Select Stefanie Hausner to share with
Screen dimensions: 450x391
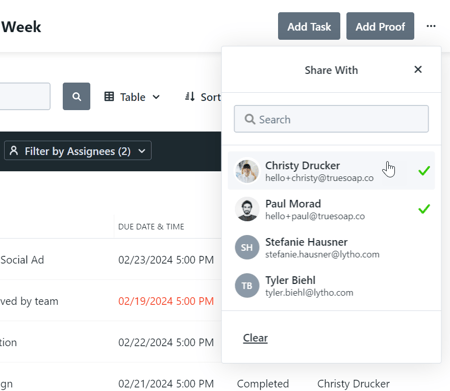pos(331,247)
